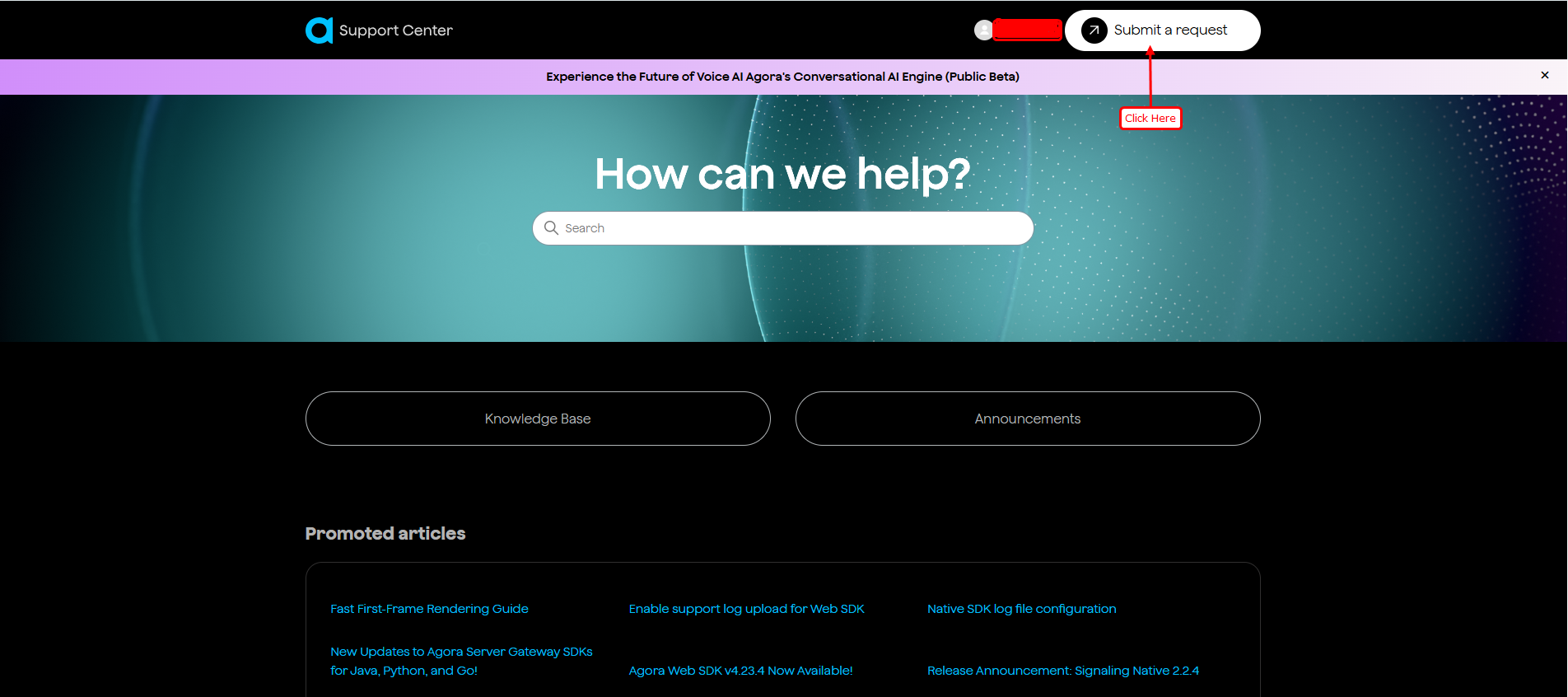This screenshot has width=1568, height=697.
Task: Open Enable support log upload for Web SDK
Action: pyautogui.click(x=746, y=609)
